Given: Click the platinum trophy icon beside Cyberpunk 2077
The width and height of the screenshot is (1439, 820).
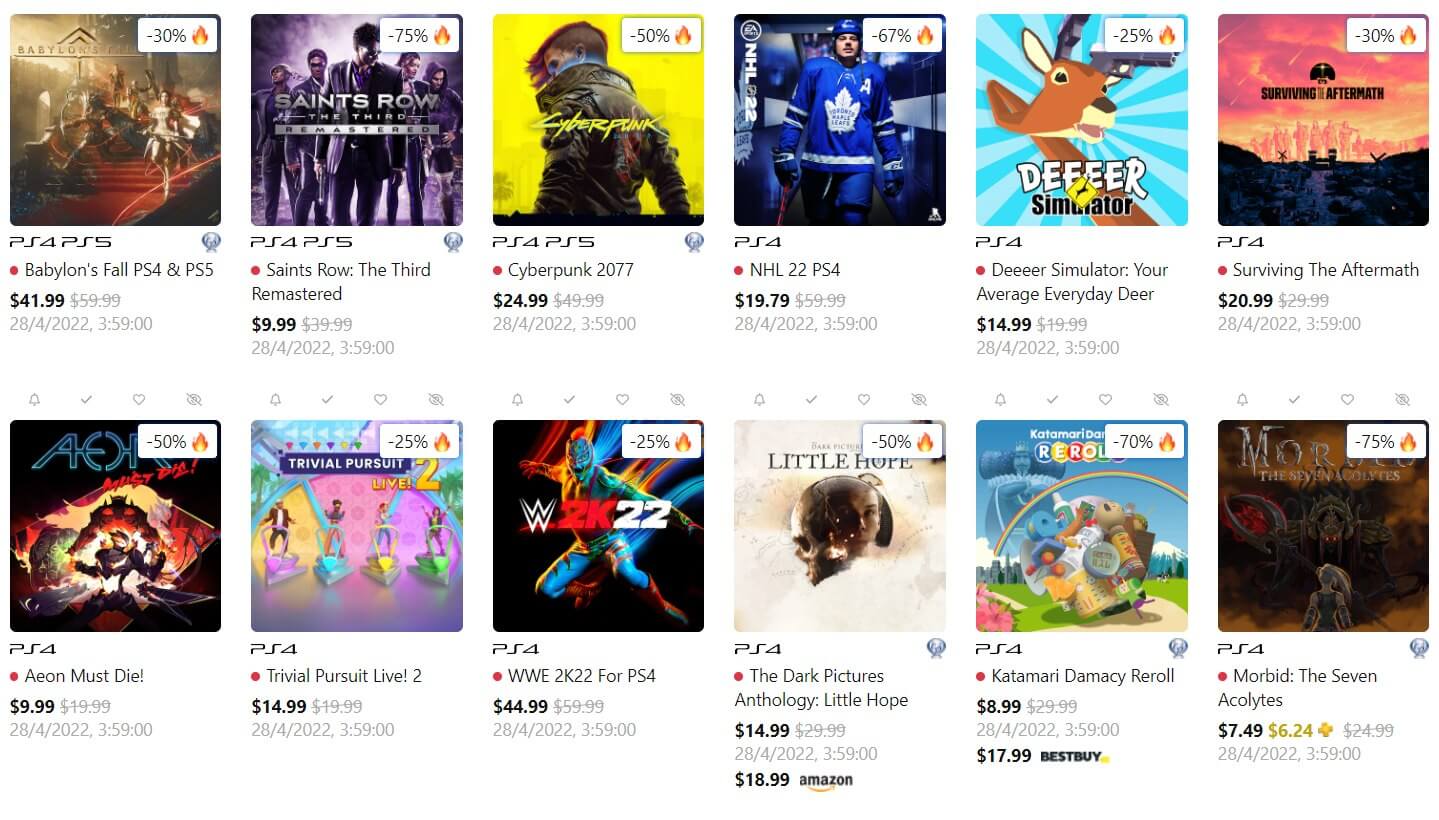Looking at the screenshot, I should pos(694,242).
